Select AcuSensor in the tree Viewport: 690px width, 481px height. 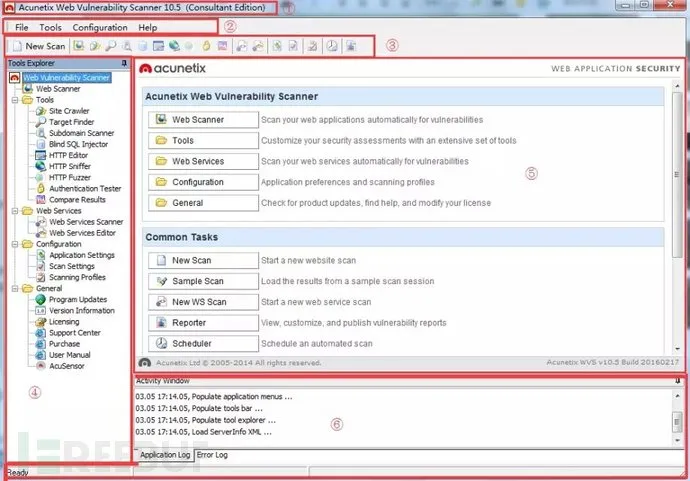(x=66, y=366)
